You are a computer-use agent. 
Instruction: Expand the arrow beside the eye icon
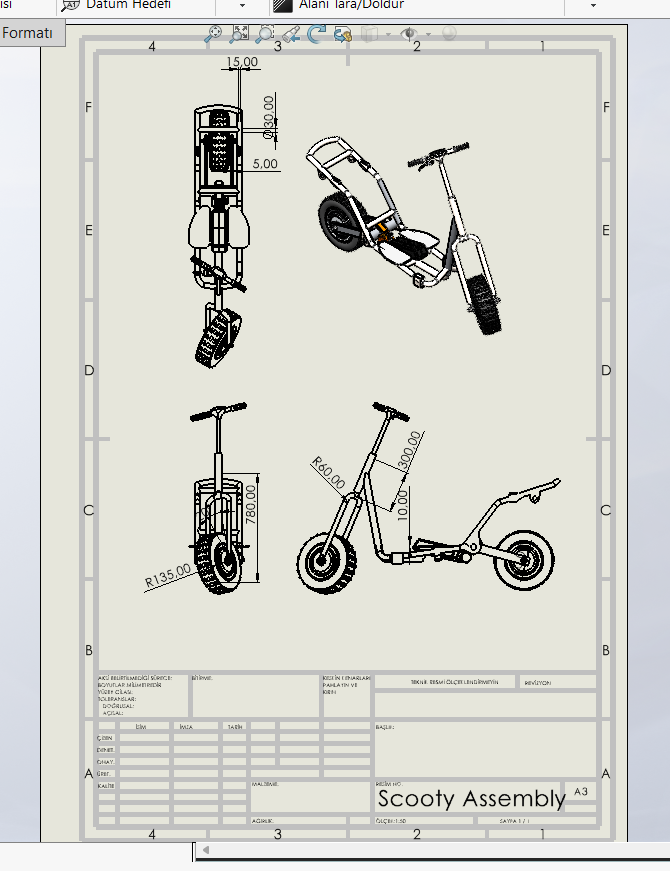(428, 34)
